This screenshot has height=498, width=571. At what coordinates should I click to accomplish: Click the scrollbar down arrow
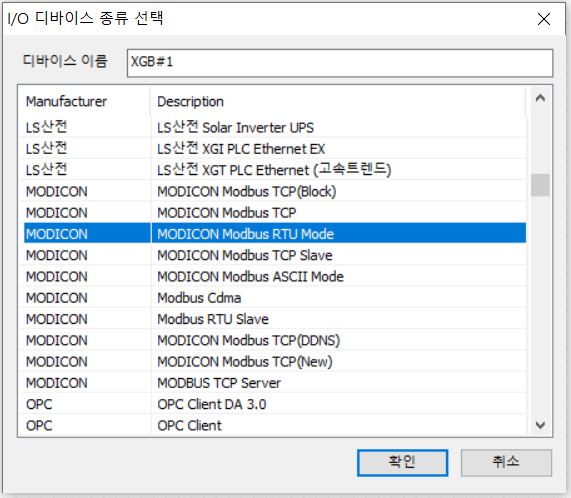[540, 424]
